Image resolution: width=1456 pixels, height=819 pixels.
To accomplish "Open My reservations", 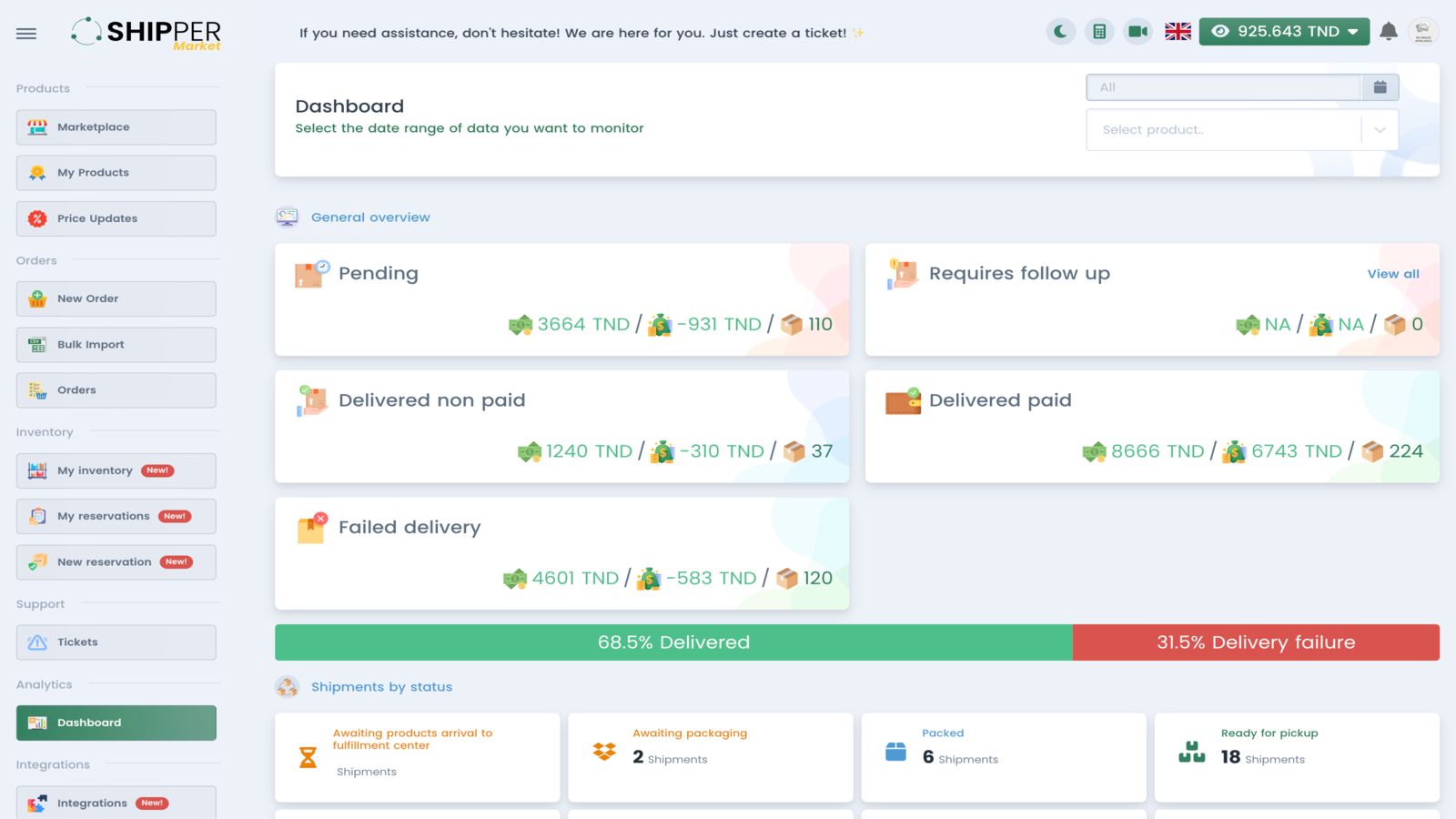I will point(116,516).
